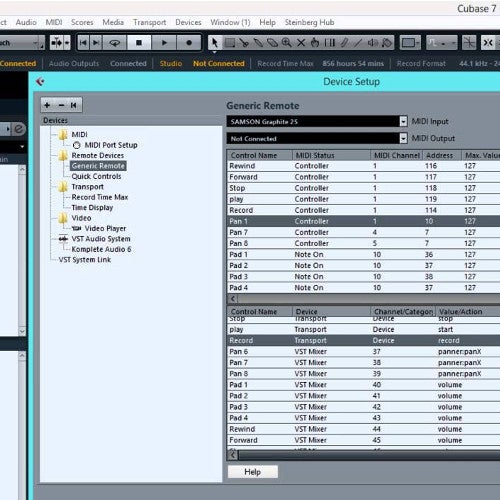Open the quantize waveform dropdown
The image size is (500, 500).
coord(441,43)
